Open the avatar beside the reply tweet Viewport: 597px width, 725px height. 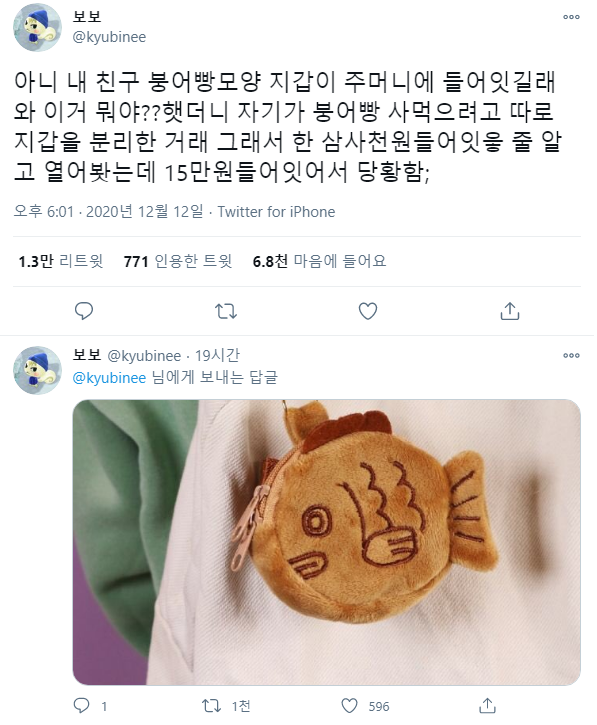(x=37, y=370)
